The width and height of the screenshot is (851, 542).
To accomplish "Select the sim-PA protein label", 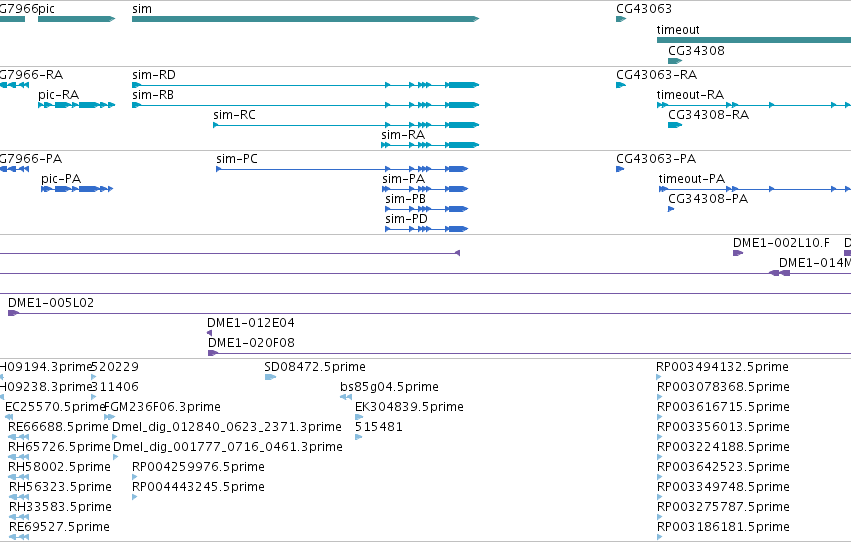I will (403, 179).
